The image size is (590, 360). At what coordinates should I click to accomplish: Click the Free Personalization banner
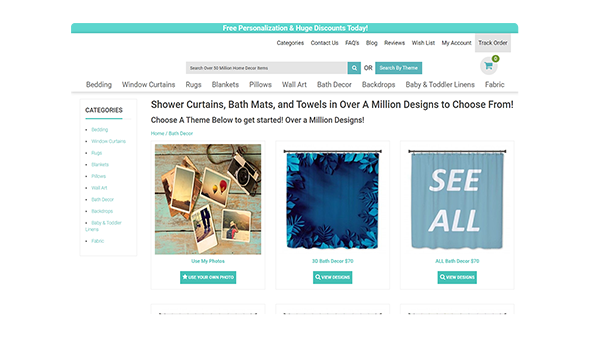[x=295, y=28]
